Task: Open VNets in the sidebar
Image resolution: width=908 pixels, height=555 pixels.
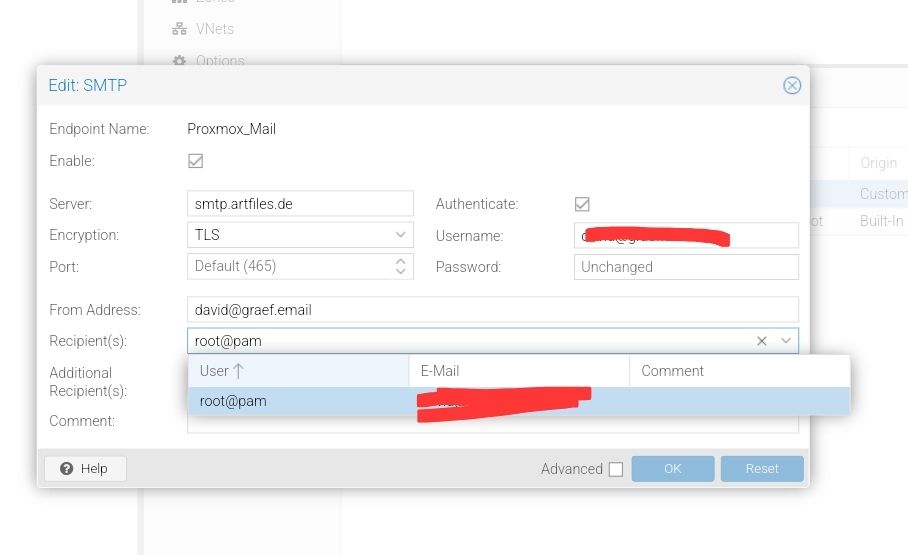Action: (214, 29)
